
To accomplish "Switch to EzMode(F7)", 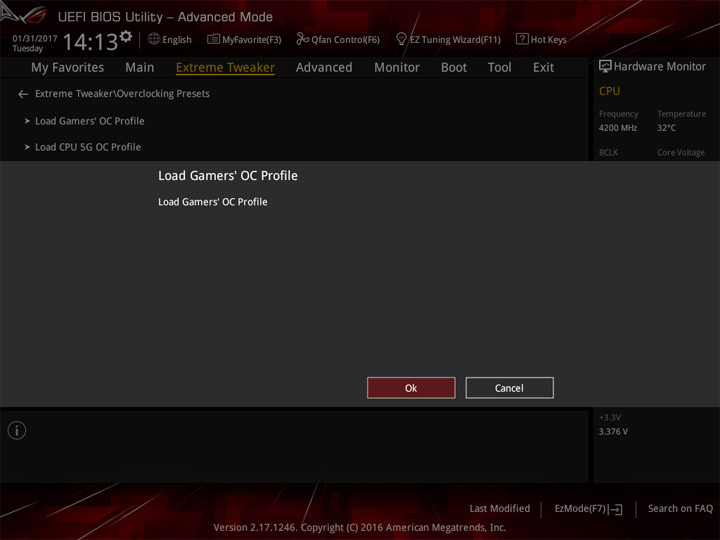I will 588,509.
